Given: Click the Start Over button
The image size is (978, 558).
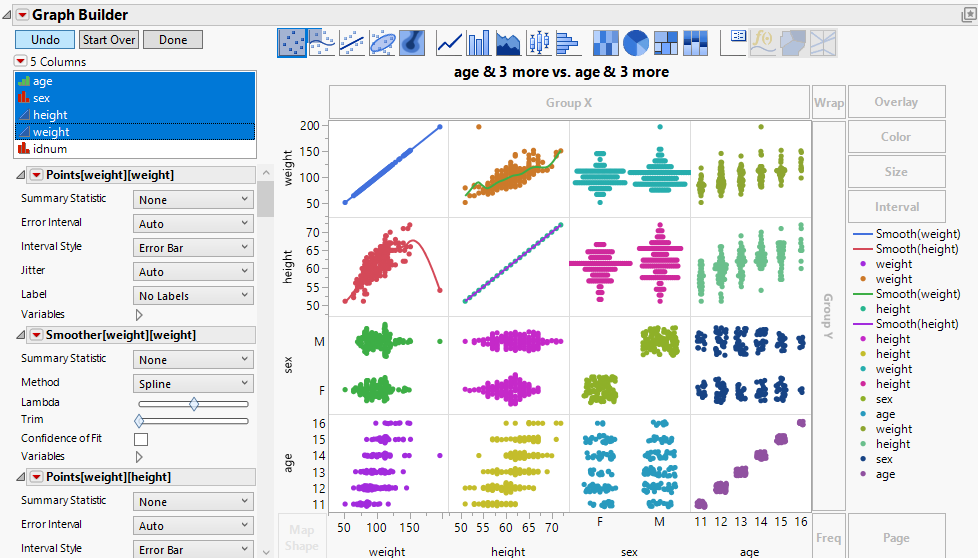Looking at the screenshot, I should pos(109,40).
